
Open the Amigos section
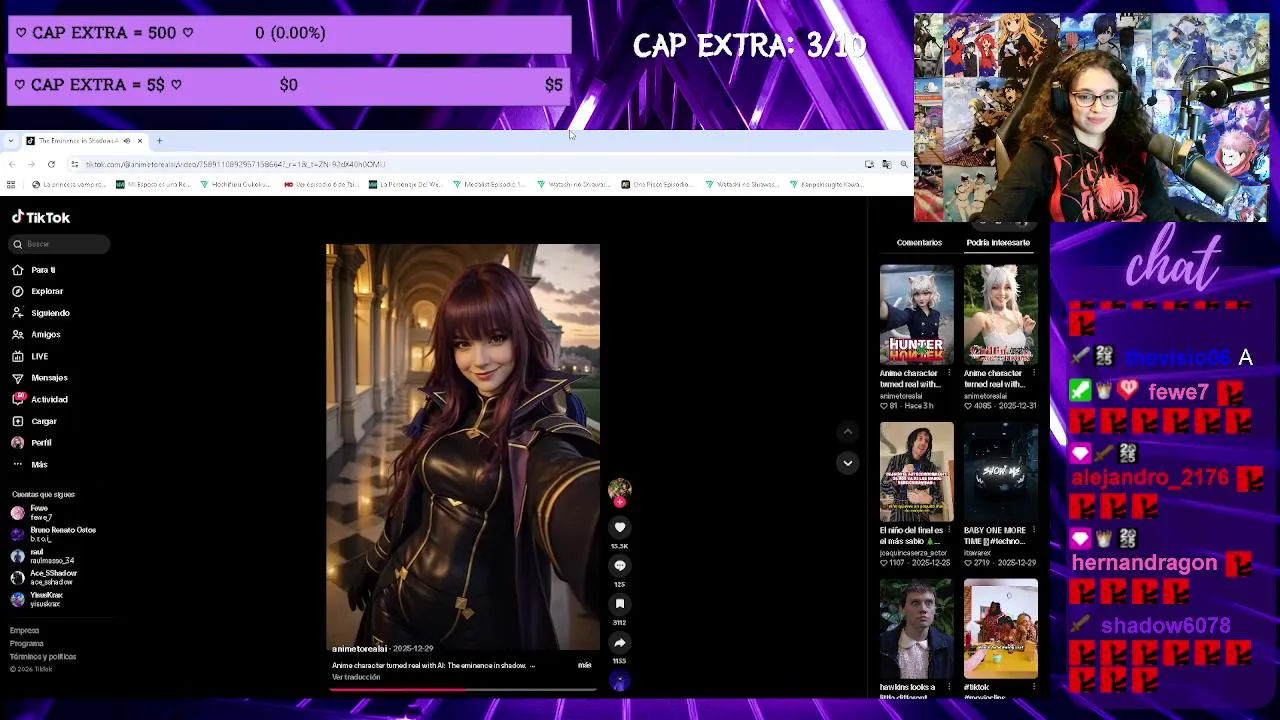tap(36, 334)
